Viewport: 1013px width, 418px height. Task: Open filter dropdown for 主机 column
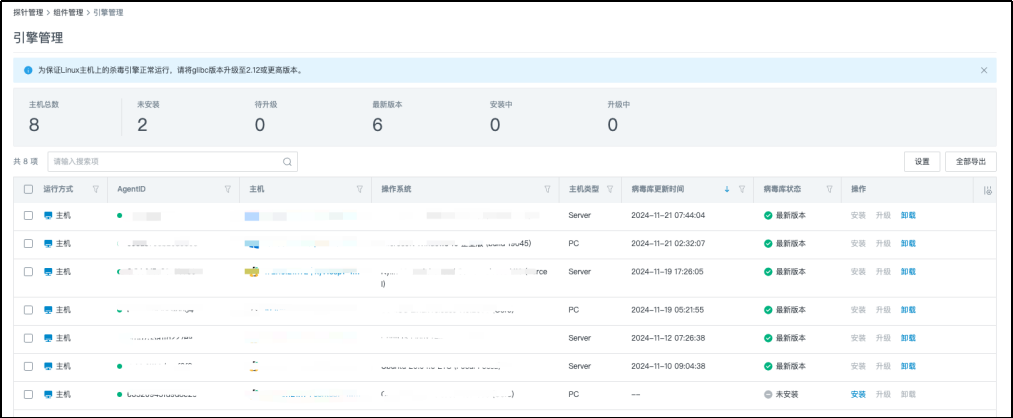coord(359,189)
